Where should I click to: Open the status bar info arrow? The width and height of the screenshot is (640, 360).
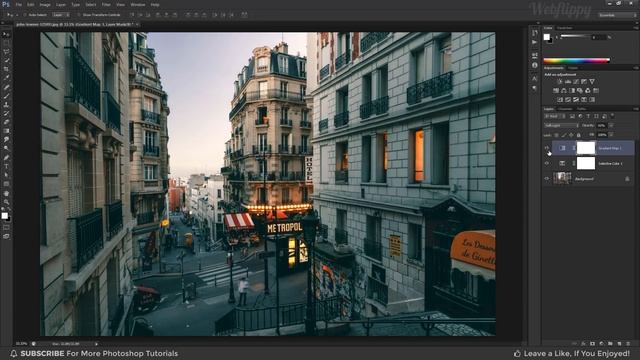click(96, 344)
